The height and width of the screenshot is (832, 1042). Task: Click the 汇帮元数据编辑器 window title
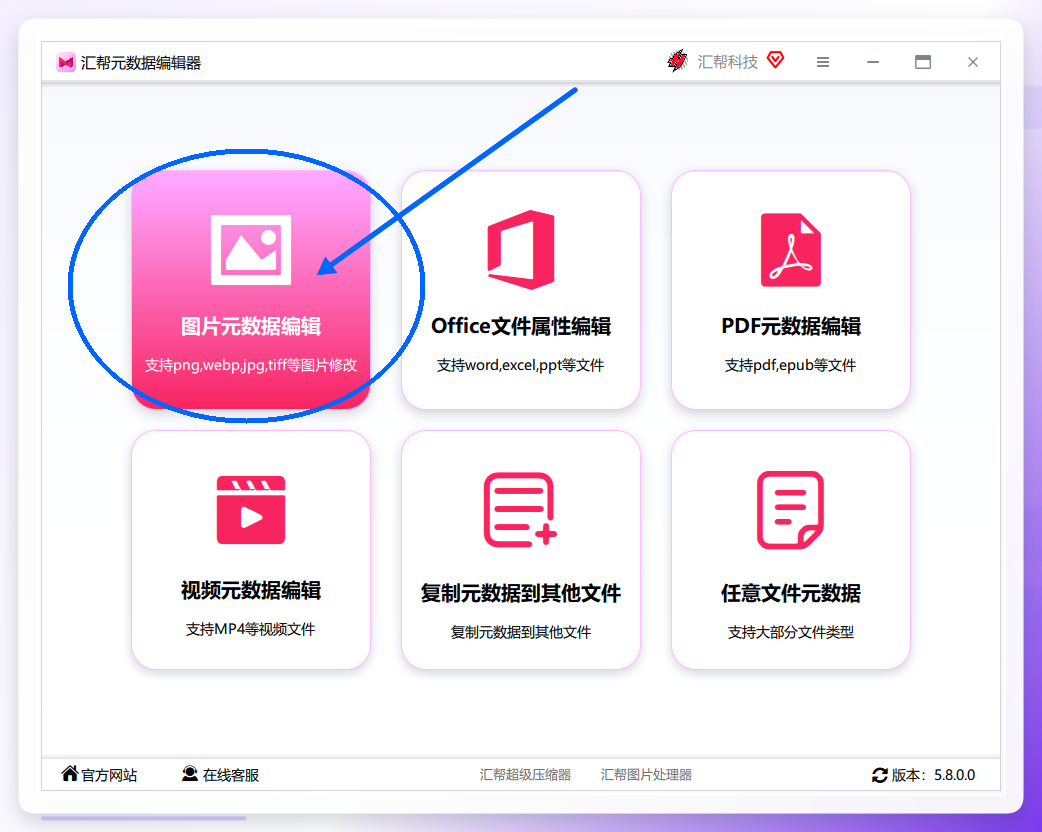click(140, 62)
